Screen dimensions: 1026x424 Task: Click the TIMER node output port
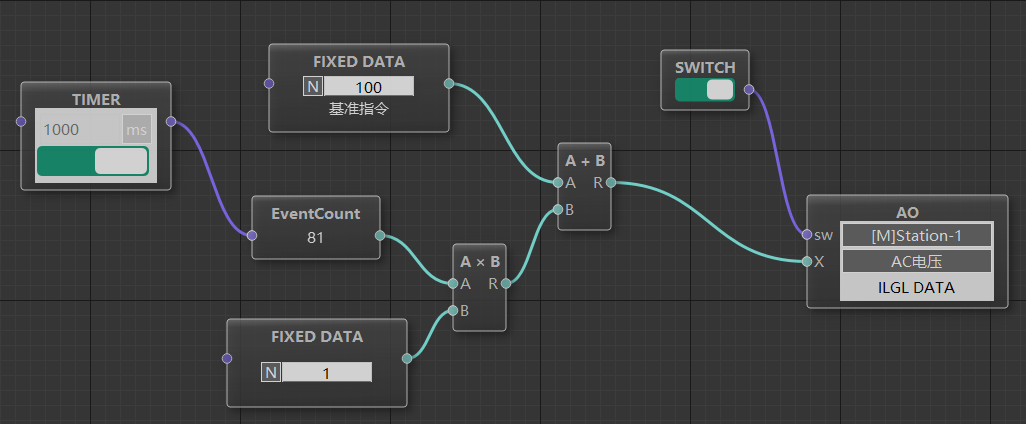tap(171, 121)
